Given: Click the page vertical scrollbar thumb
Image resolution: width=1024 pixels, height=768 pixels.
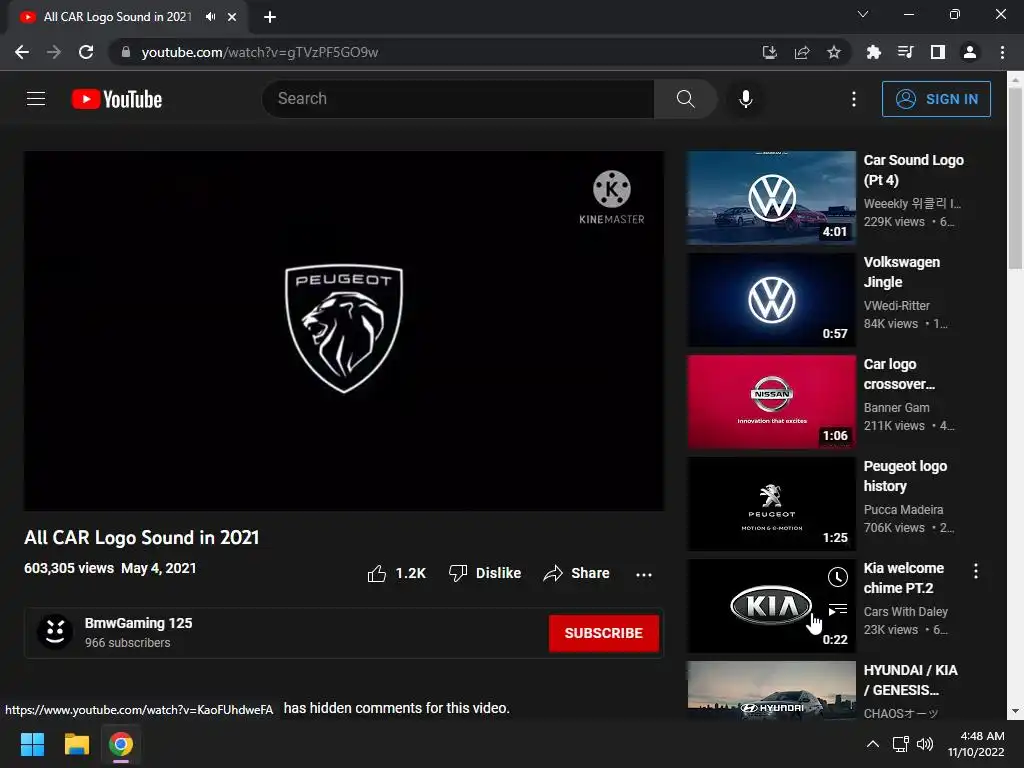Looking at the screenshot, I should click(x=1015, y=178).
